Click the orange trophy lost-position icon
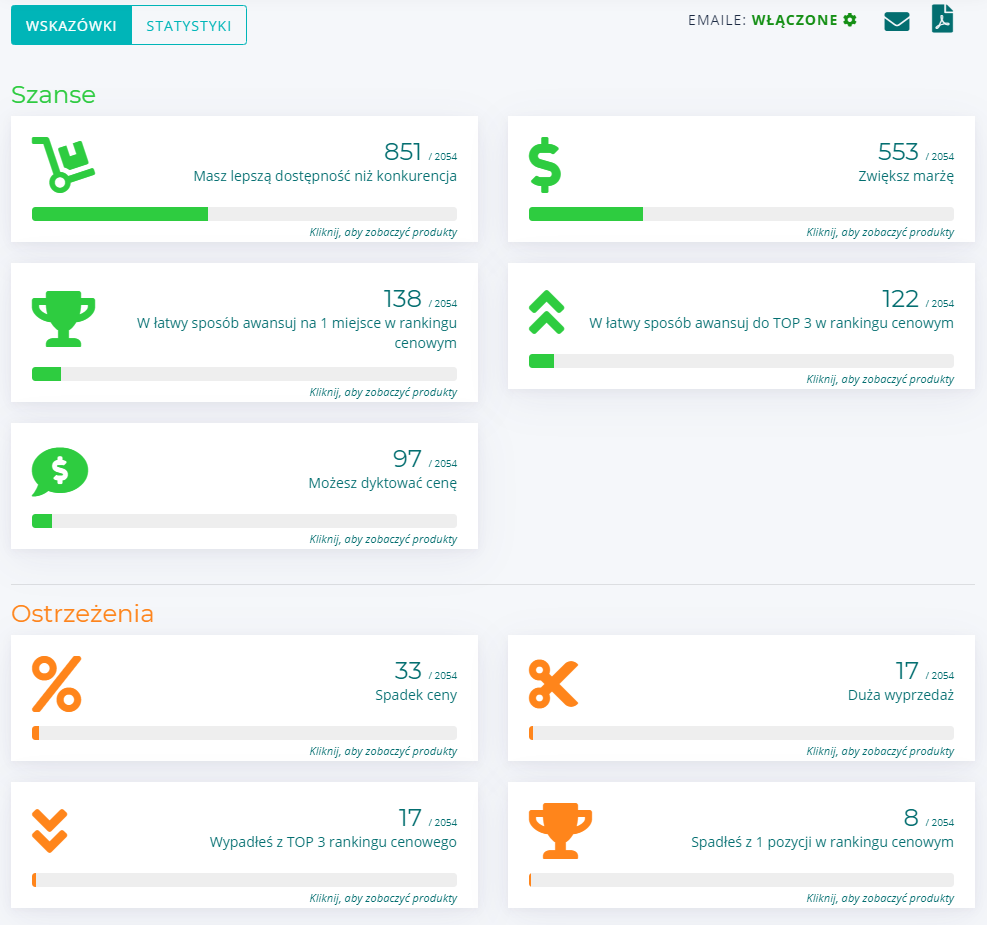Image resolution: width=987 pixels, height=925 pixels. (x=560, y=832)
